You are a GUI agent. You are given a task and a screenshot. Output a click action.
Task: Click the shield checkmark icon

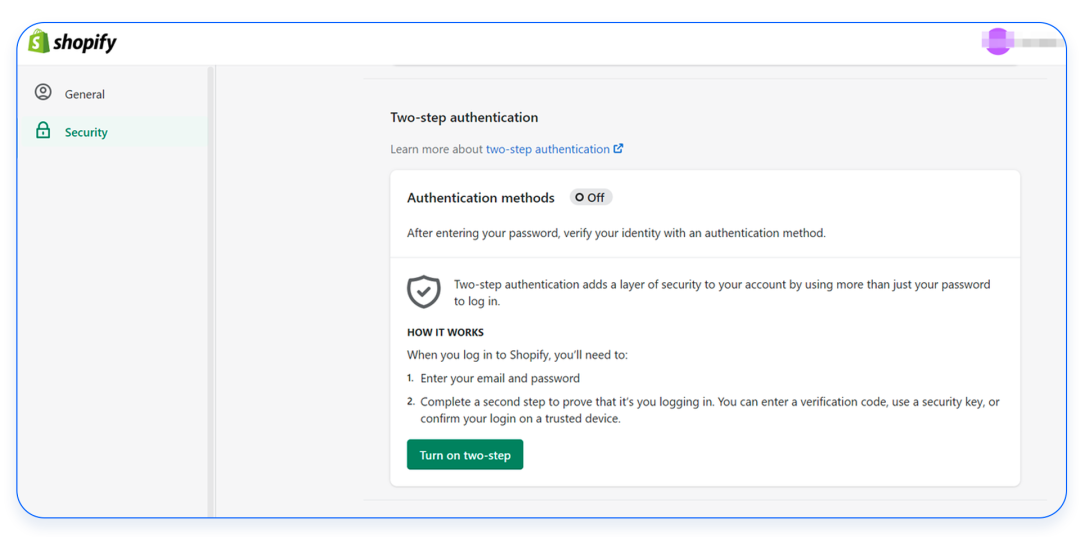[424, 292]
